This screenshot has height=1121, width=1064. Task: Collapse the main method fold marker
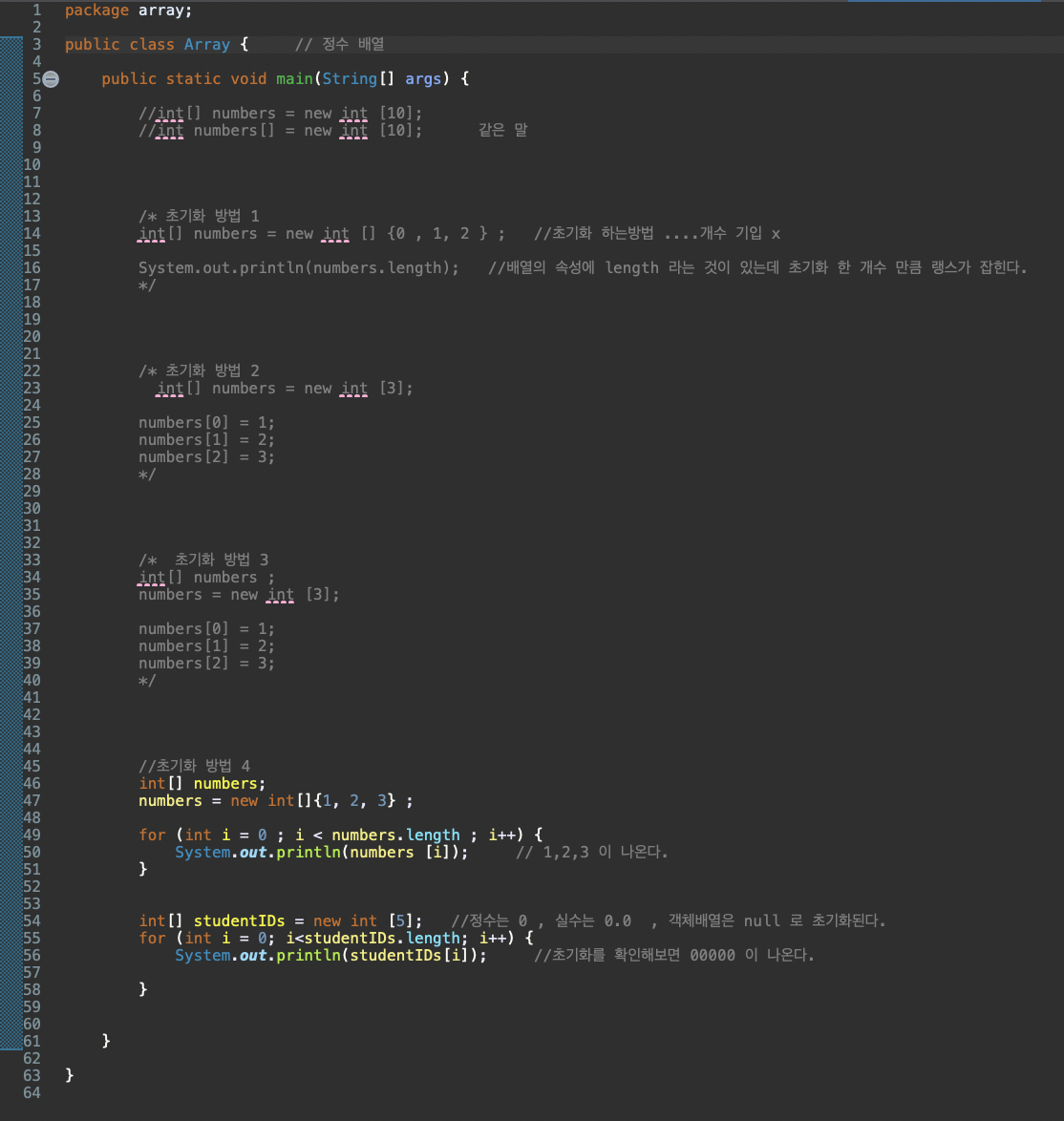[51, 78]
